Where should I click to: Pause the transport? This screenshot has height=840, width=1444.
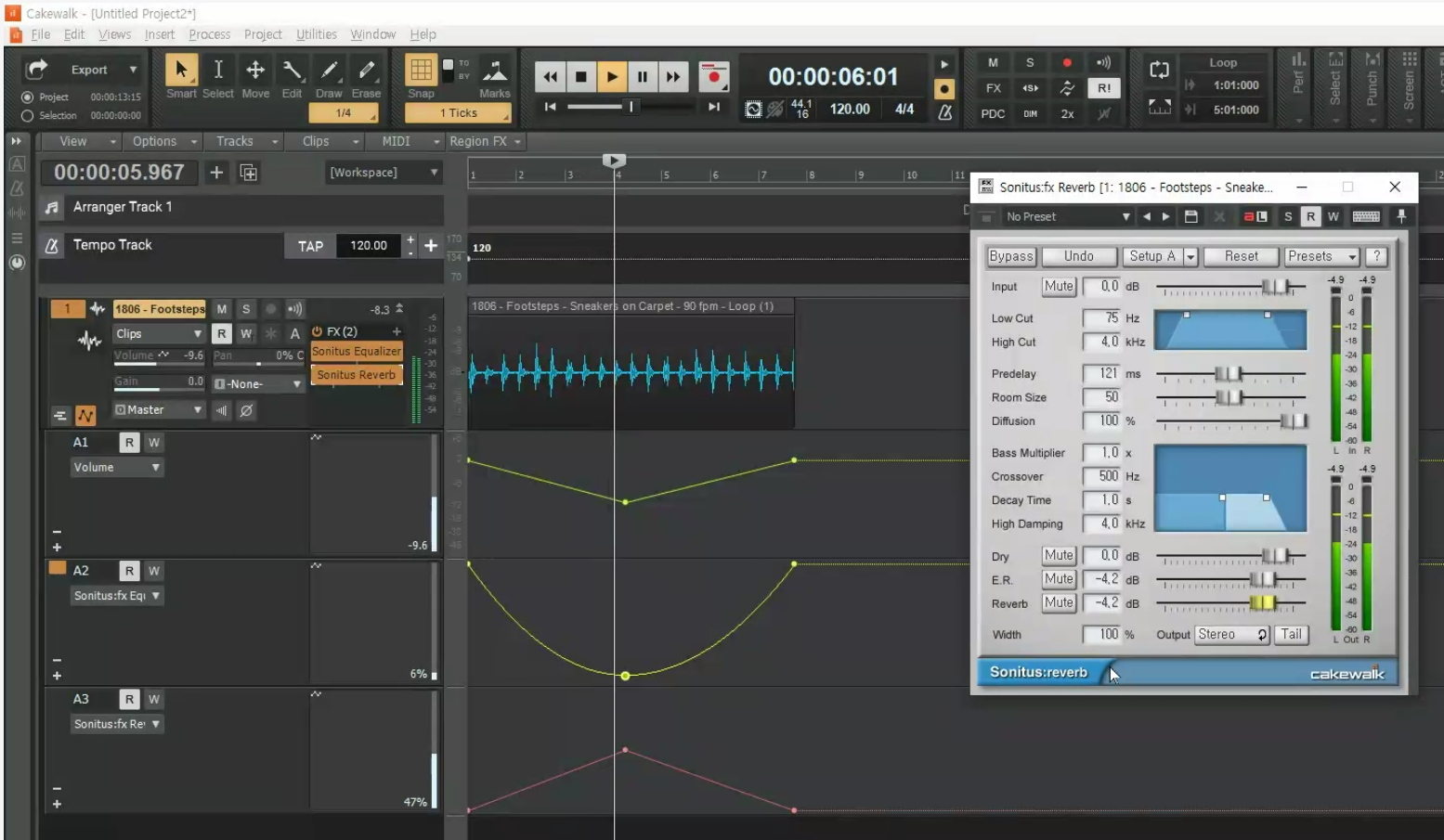(x=643, y=77)
